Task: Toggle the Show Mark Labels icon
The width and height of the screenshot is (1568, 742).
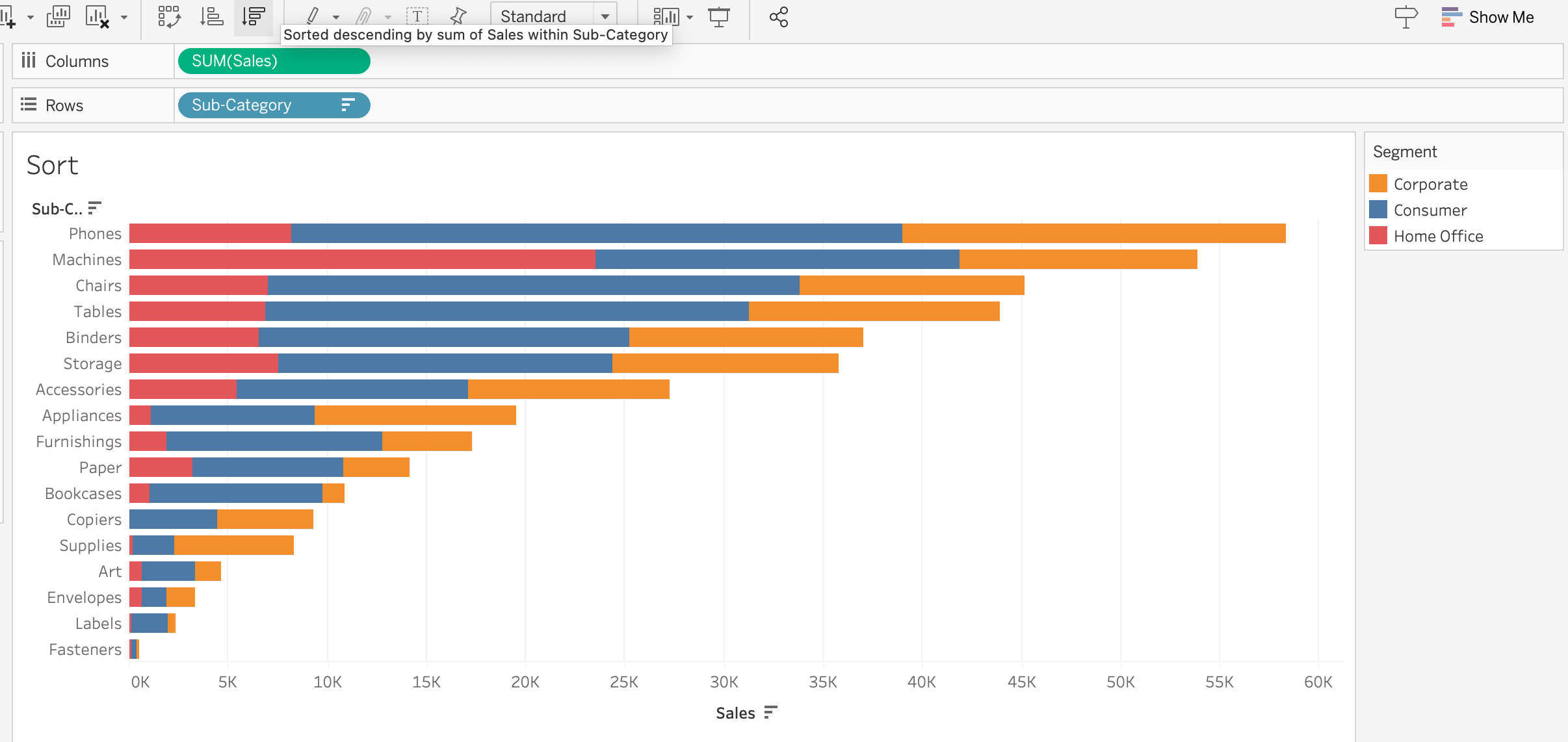Action: pos(417,16)
